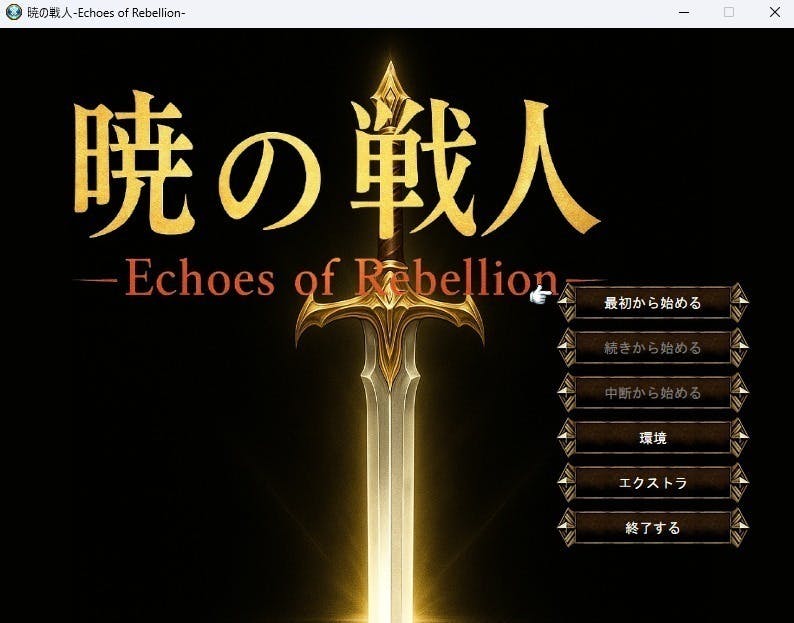Open the 環境 settings menu
Image resolution: width=794 pixels, height=623 pixels.
(653, 438)
